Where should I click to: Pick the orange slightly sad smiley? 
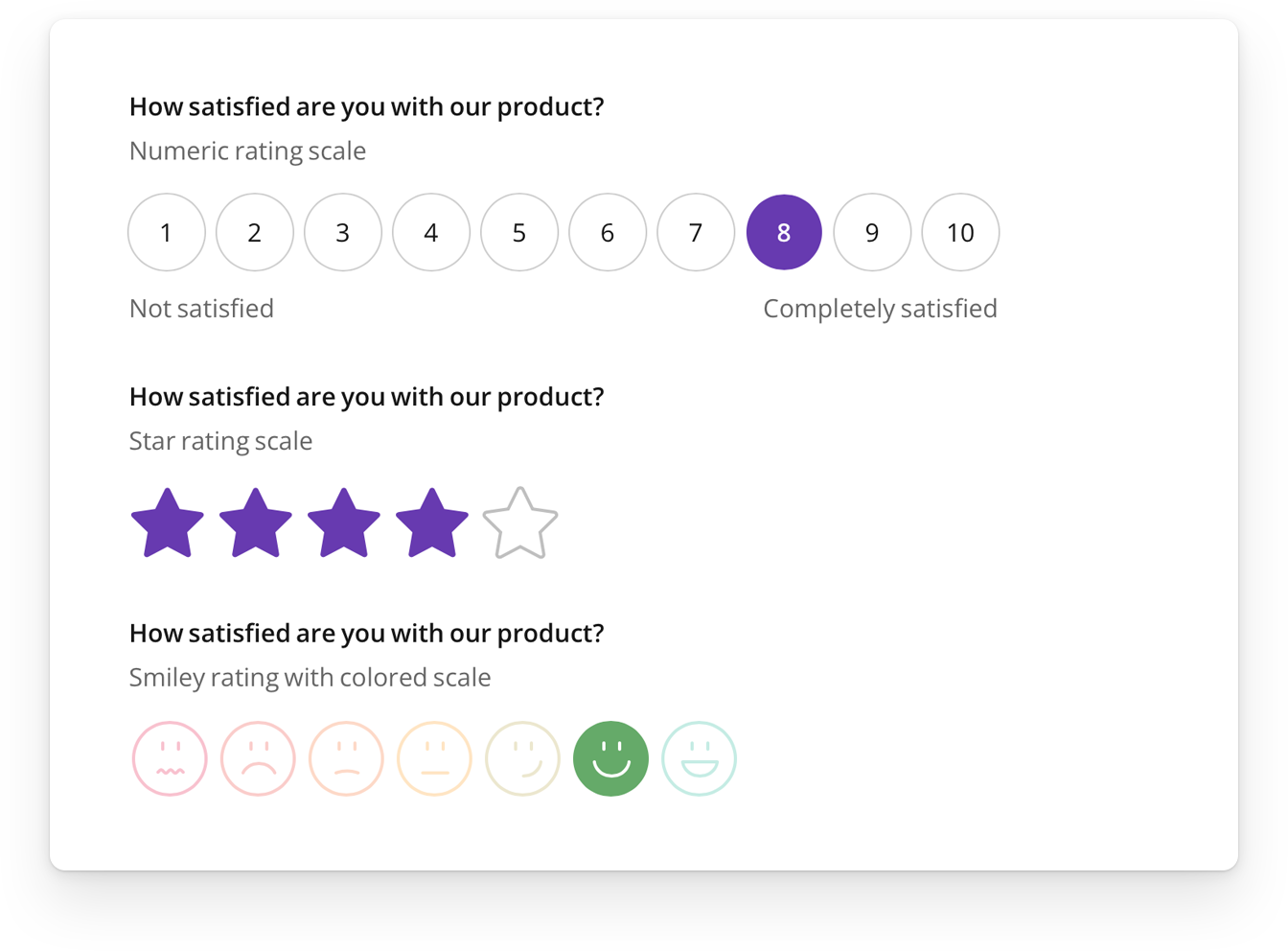click(x=346, y=758)
